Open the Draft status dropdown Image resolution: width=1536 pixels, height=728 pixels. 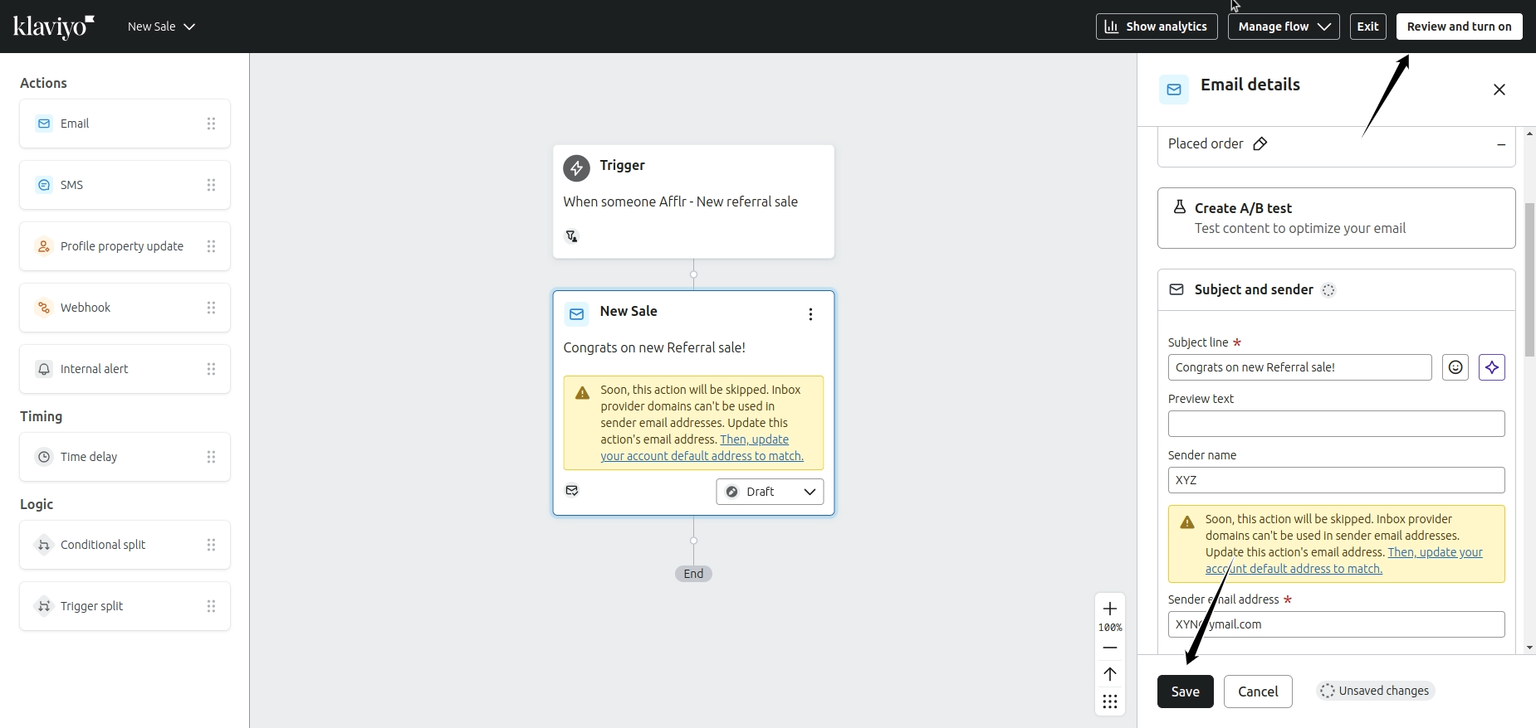click(769, 491)
